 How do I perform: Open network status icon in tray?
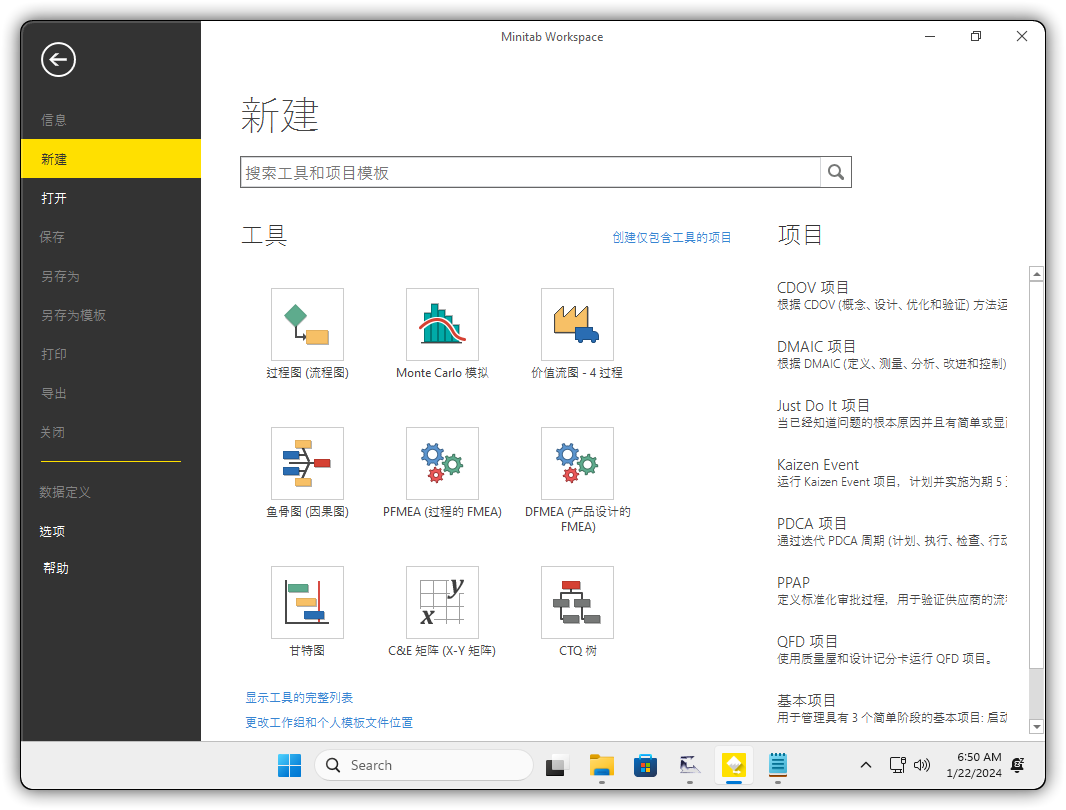click(897, 765)
